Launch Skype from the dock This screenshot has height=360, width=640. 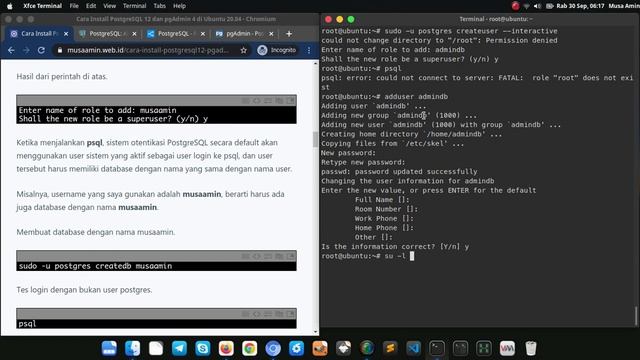[x=203, y=348]
